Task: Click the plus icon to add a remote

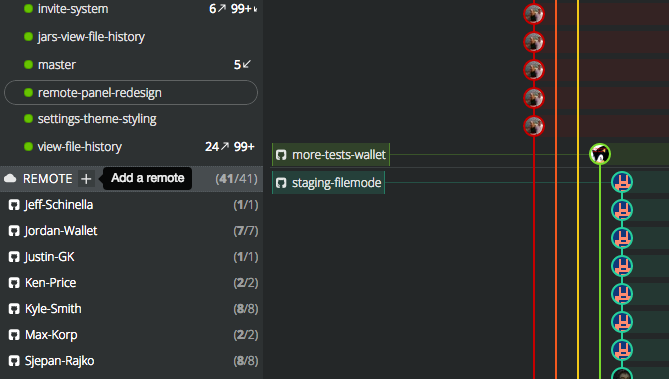Action: coord(86,178)
